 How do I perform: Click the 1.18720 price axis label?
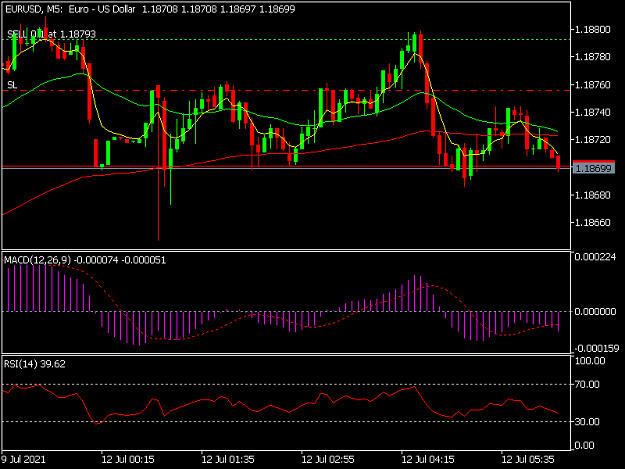[593, 140]
